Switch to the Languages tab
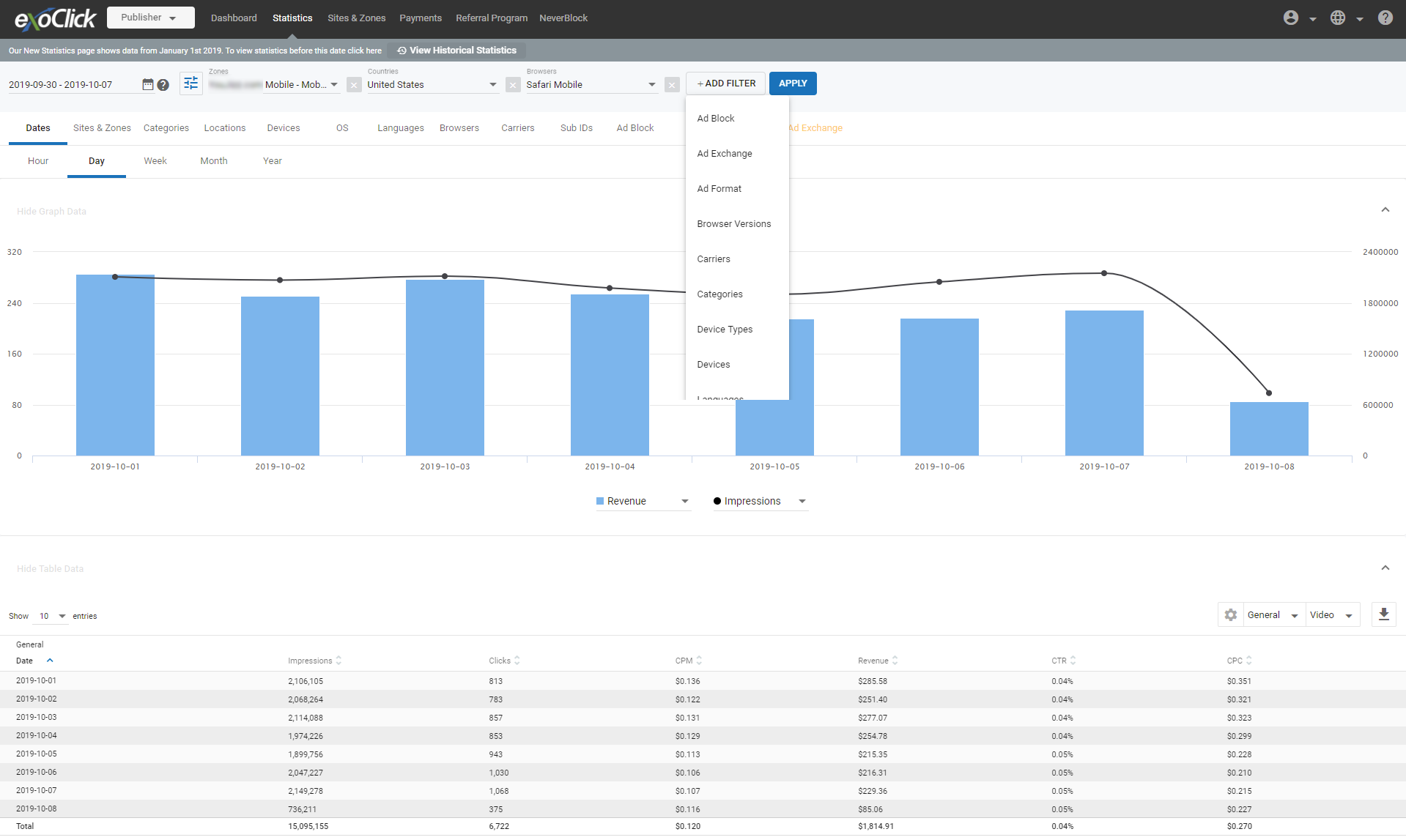Image resolution: width=1406 pixels, height=840 pixels. [x=400, y=128]
